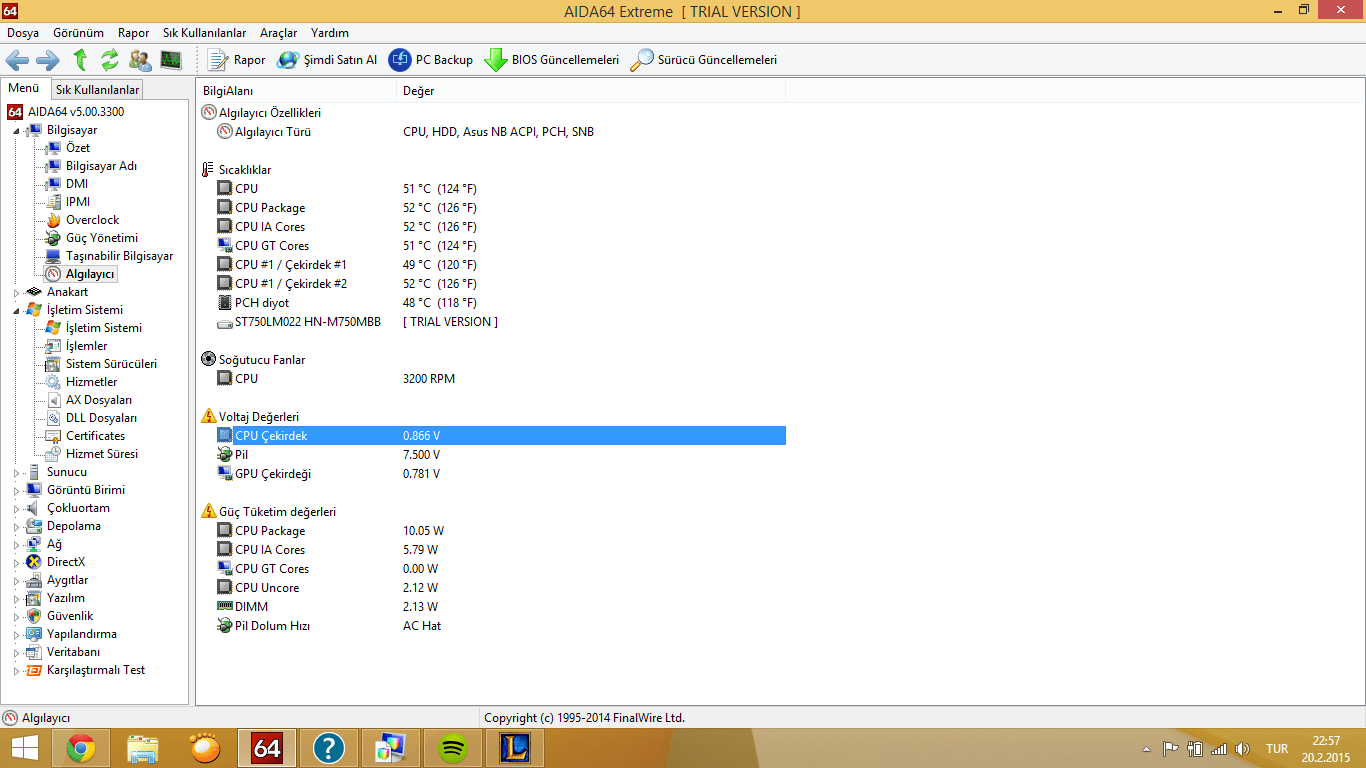This screenshot has height=768, width=1366.
Task: Open Google Chrome from the taskbar
Action: 81,748
